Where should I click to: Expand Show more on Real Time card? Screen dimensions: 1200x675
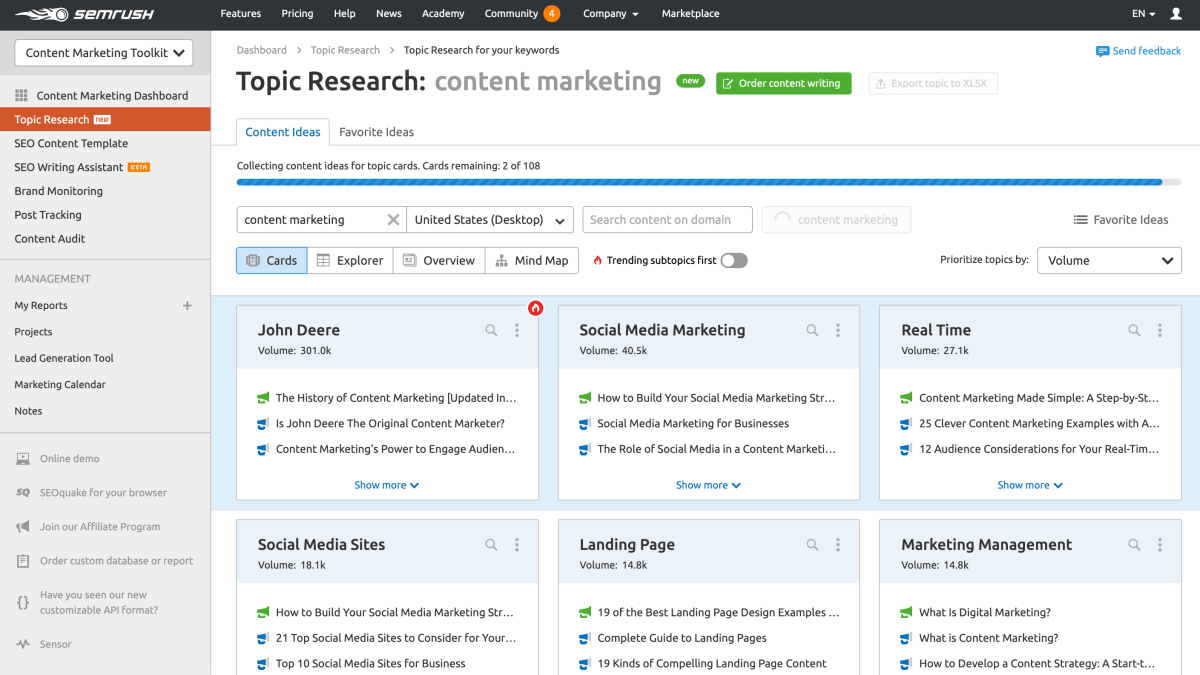pyautogui.click(x=1030, y=485)
